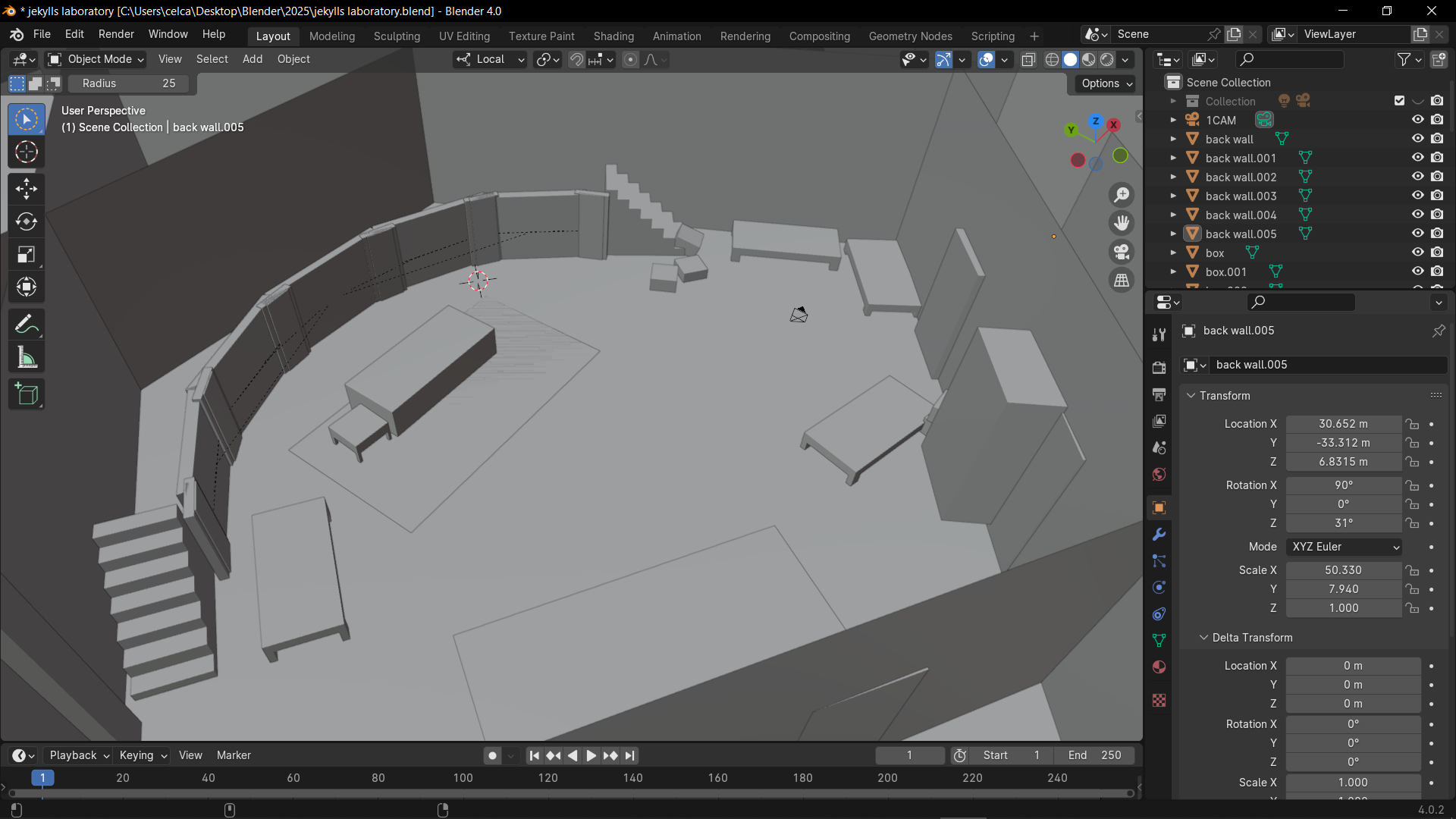Image resolution: width=1456 pixels, height=819 pixels.
Task: Switch to perspective/orthographic grid view icon
Action: point(1122,281)
